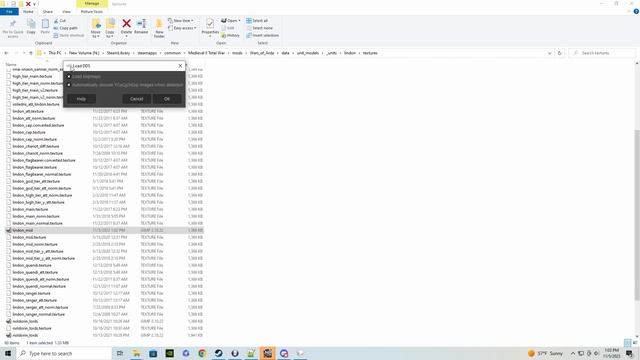Click the blue Help question mark icon

tap(636, 11)
